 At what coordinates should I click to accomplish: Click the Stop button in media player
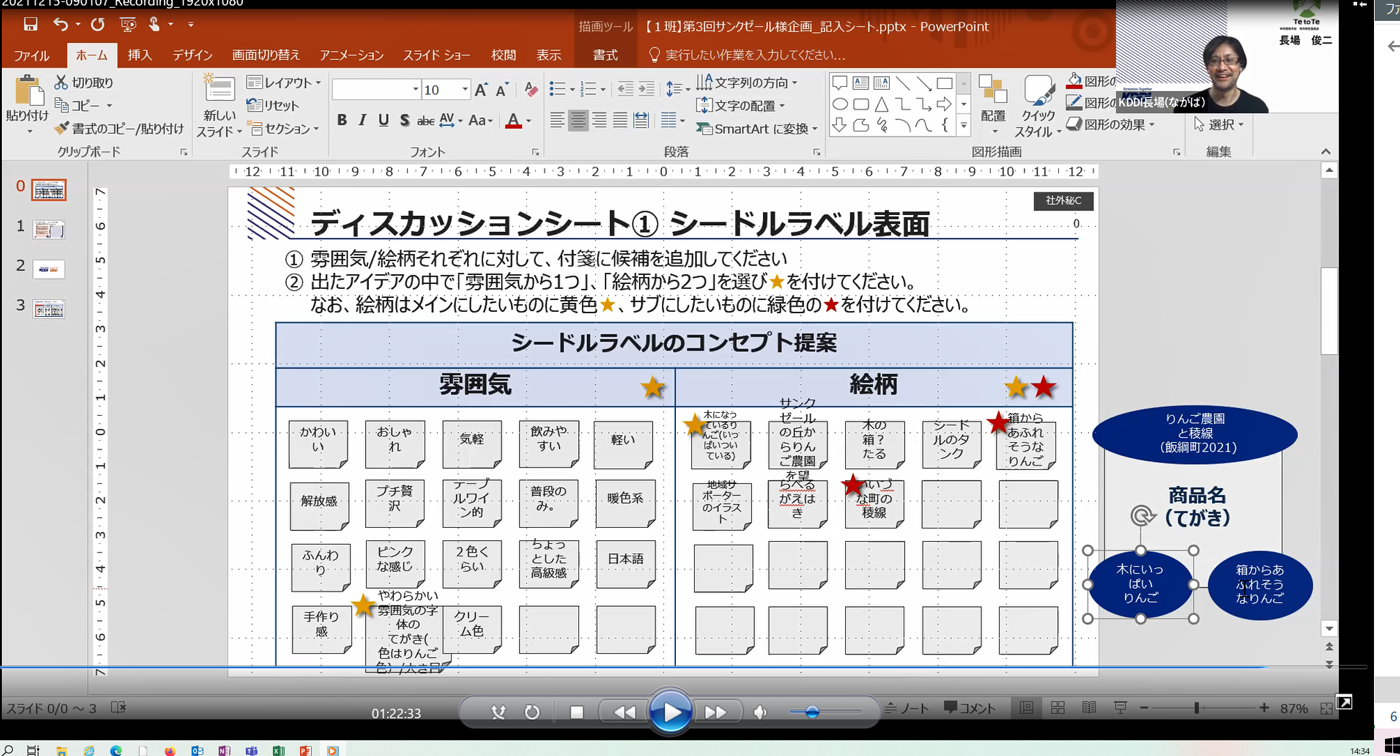pos(576,712)
